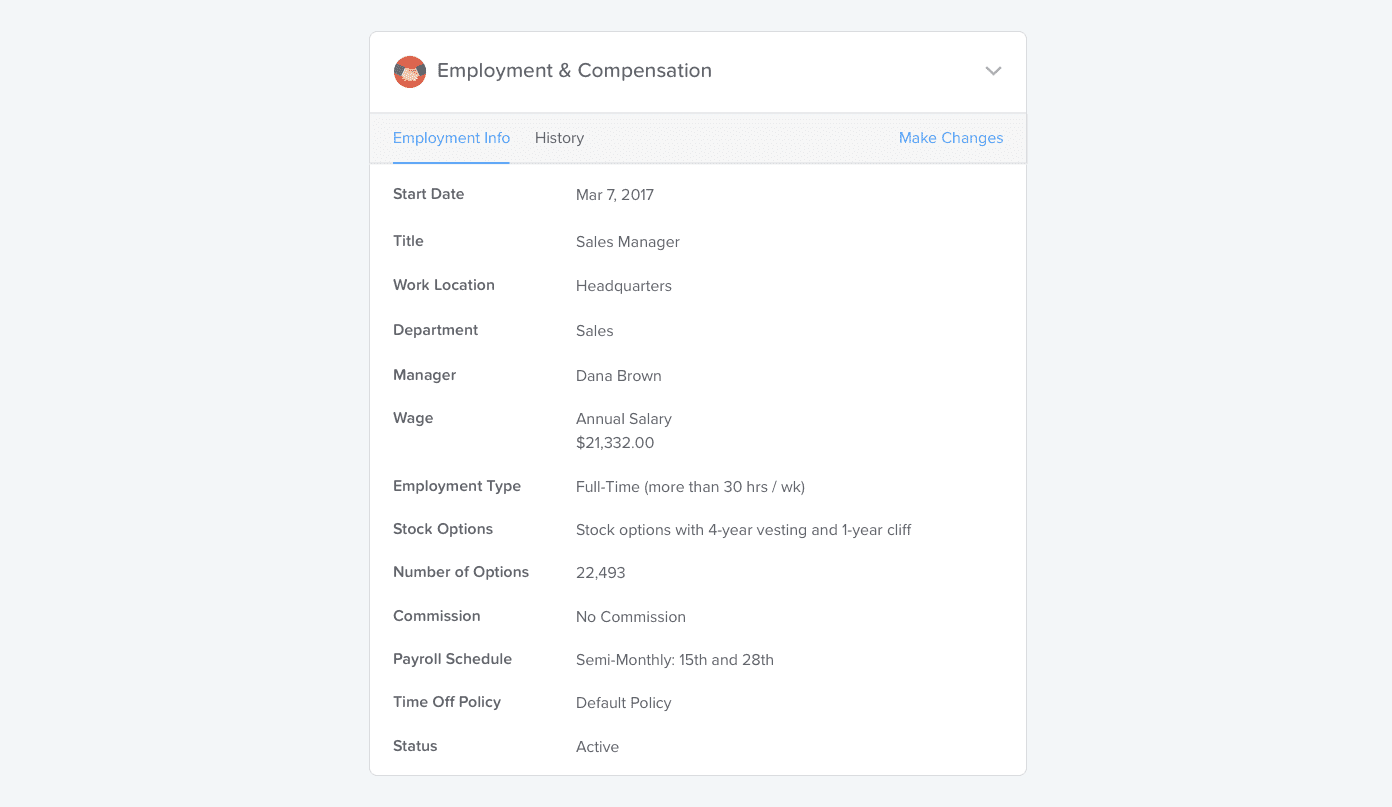Click the 22,493 number of options
The image size is (1392, 807).
pos(598,572)
